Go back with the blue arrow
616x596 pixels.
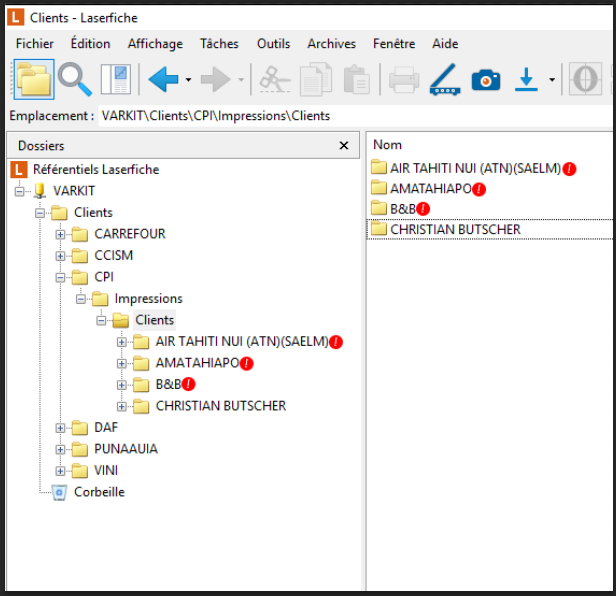(163, 80)
